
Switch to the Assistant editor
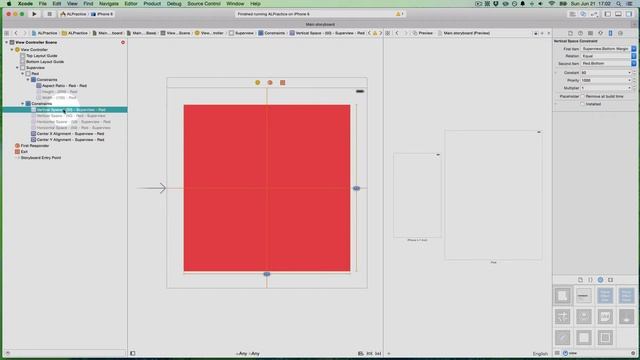coord(583,14)
